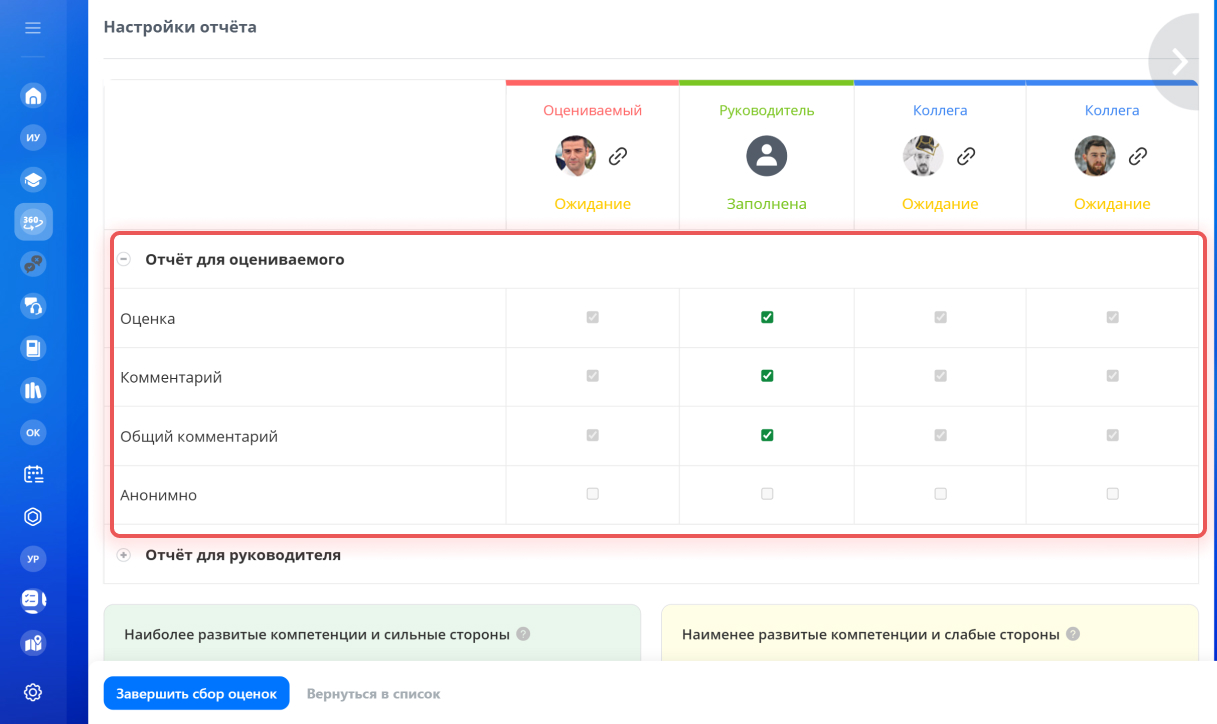Open the ИУ sidebar menu item
The height and width of the screenshot is (724, 1217).
(x=33, y=138)
